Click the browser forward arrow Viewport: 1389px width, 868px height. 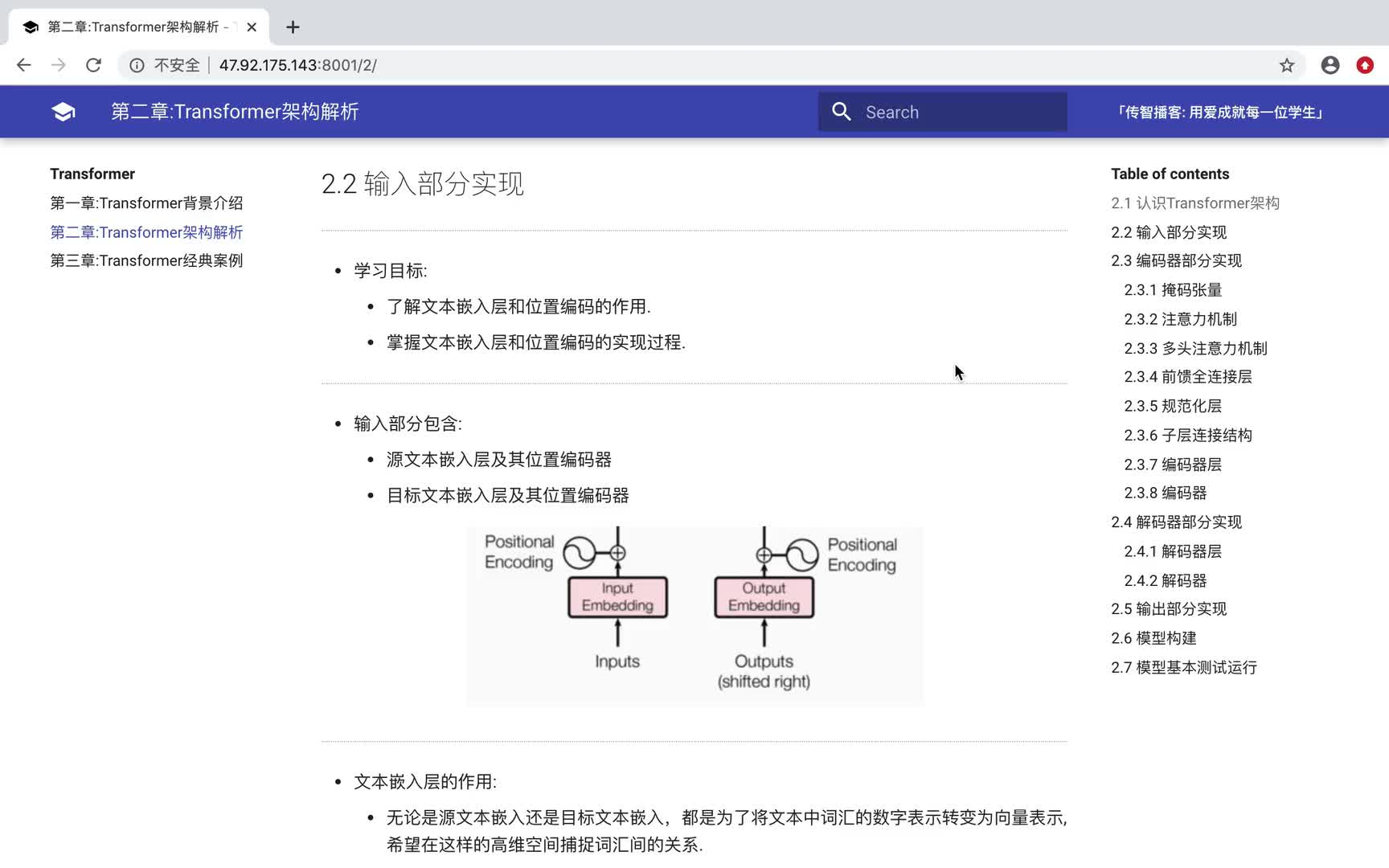[59, 65]
